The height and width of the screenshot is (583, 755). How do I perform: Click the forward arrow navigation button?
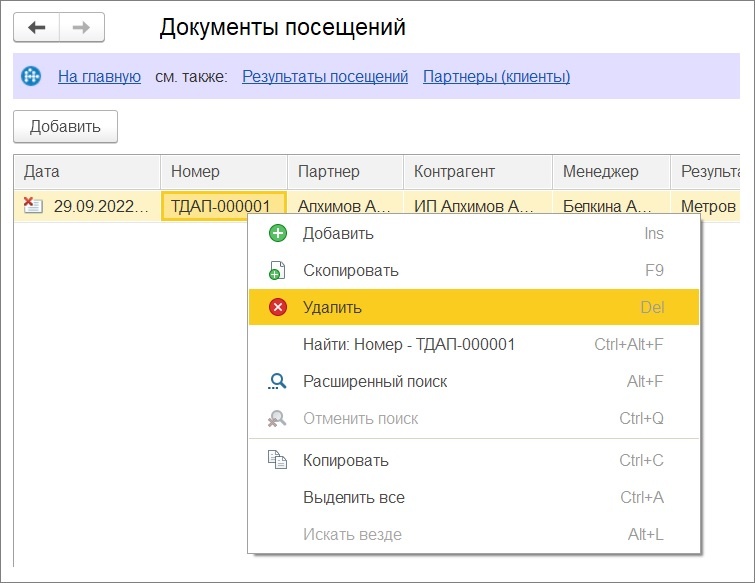point(81,27)
